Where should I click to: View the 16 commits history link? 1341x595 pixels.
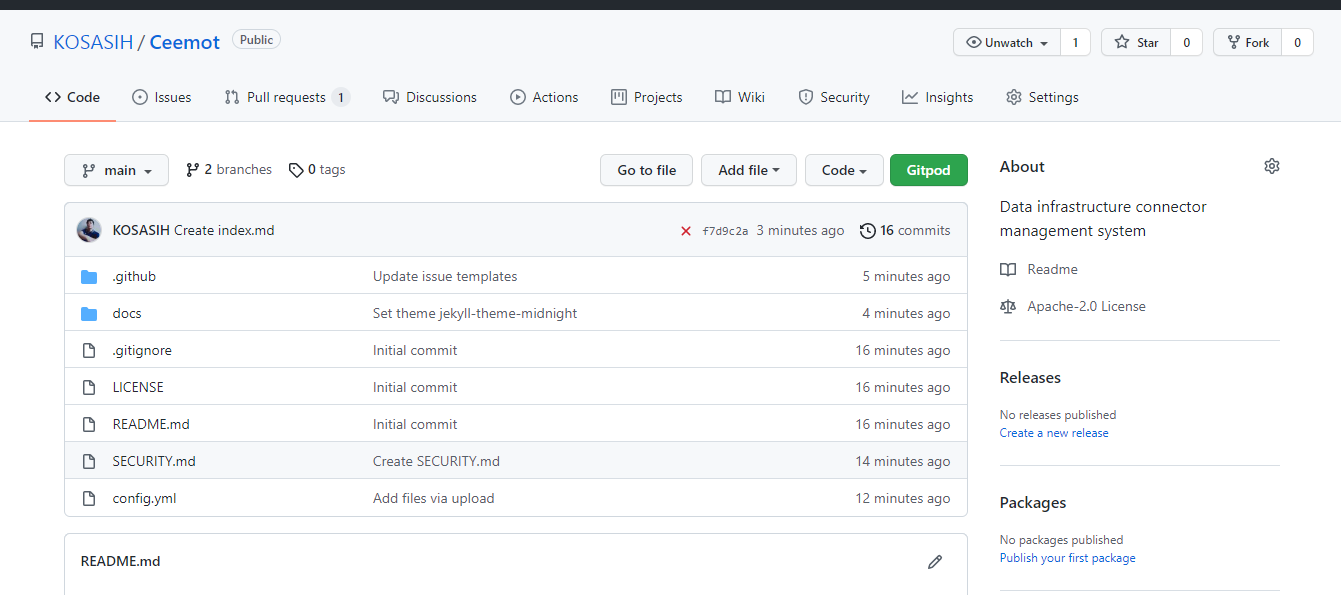pyautogui.click(x=905, y=230)
